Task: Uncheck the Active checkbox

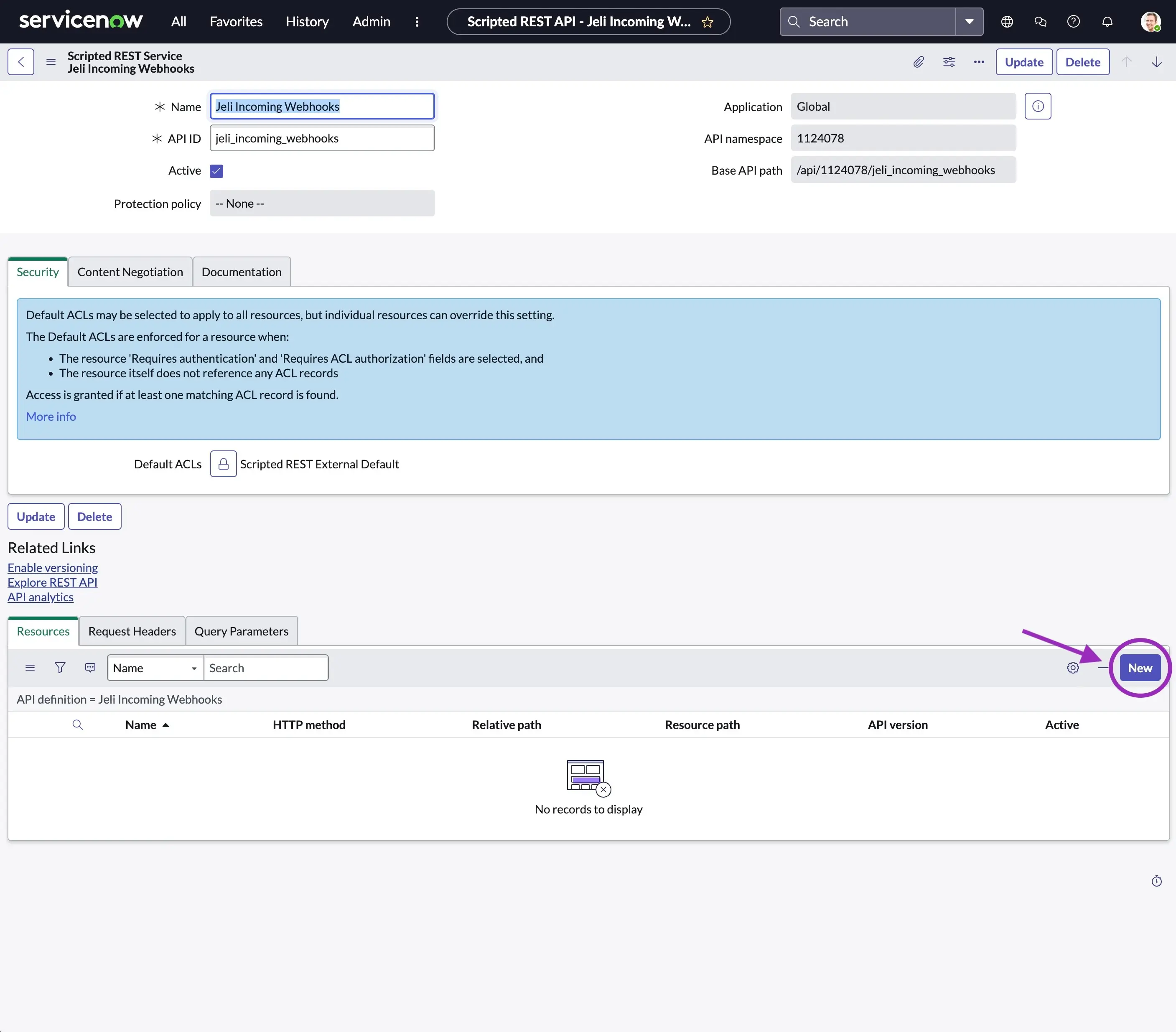Action: click(x=216, y=171)
